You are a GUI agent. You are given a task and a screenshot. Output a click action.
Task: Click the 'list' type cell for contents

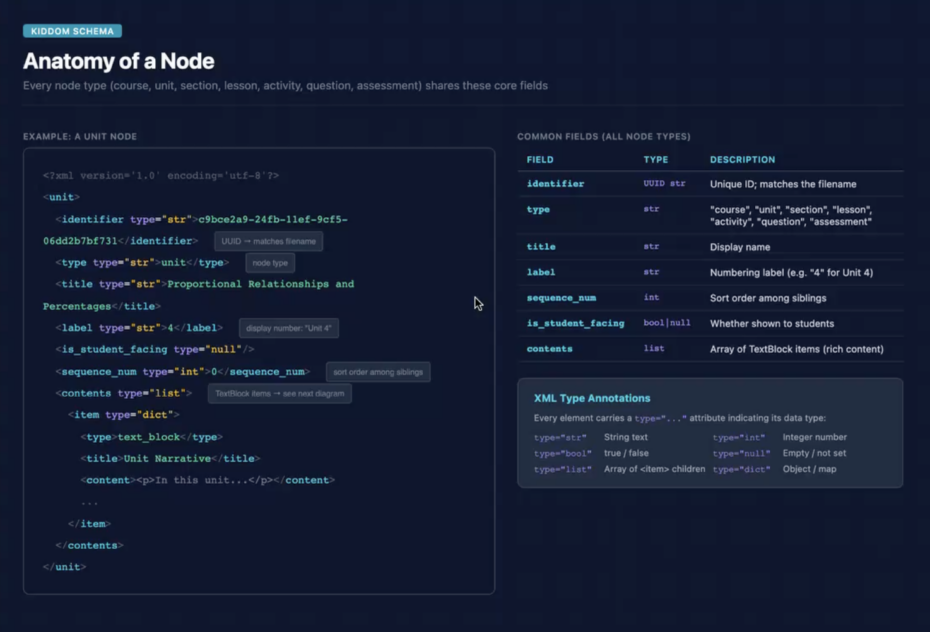tap(654, 348)
